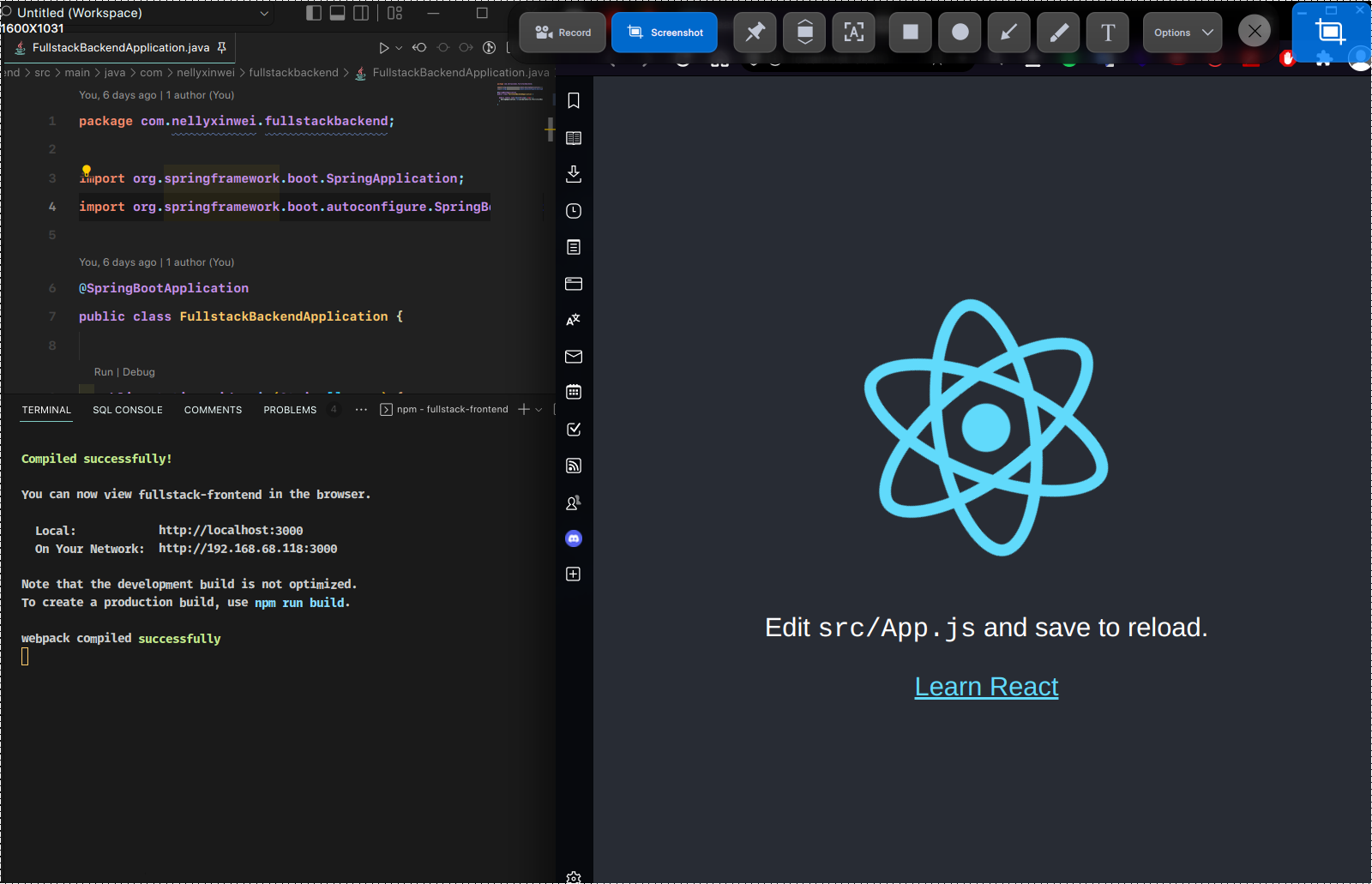The width and height of the screenshot is (1372, 884).
Task: Follow the Learn React link
Action: click(x=986, y=687)
